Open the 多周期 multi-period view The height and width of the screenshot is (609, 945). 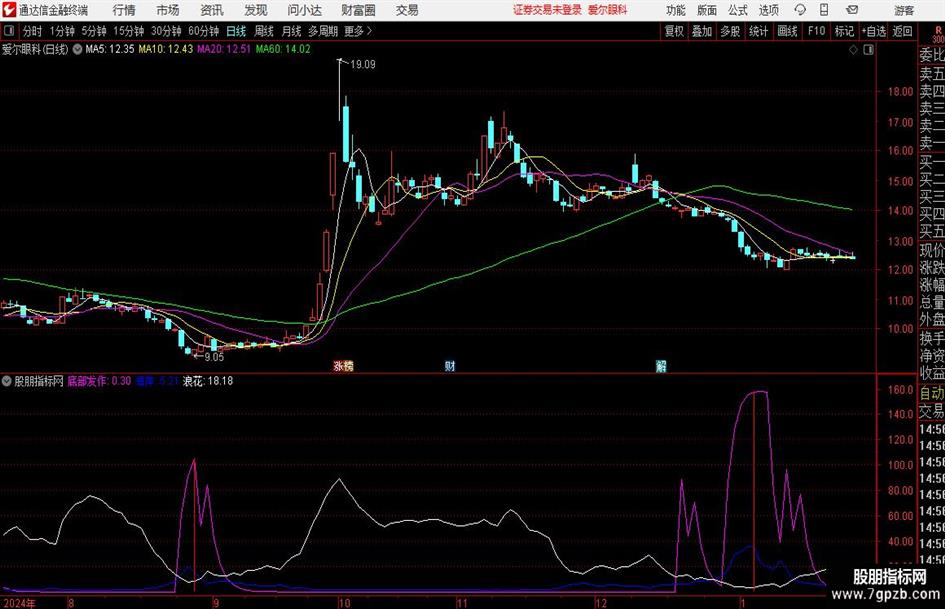[x=323, y=31]
